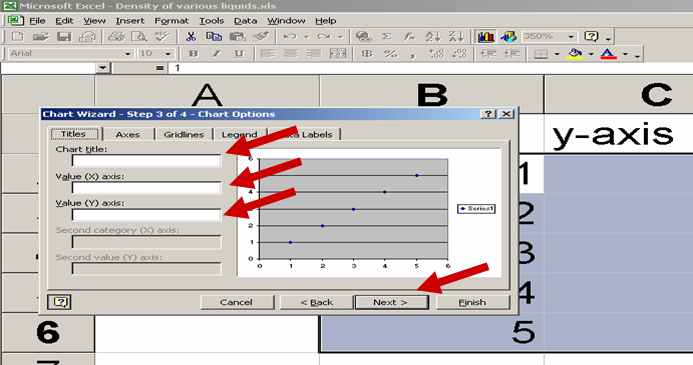
Task: Switch to the Gridlines tab
Action: tap(184, 134)
